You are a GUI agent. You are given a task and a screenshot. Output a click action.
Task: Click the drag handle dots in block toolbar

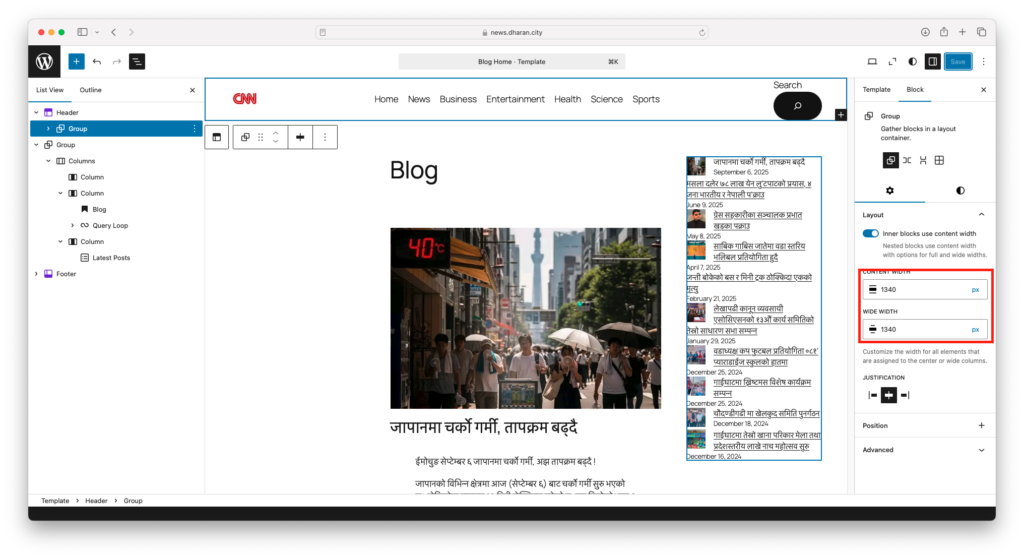click(261, 137)
